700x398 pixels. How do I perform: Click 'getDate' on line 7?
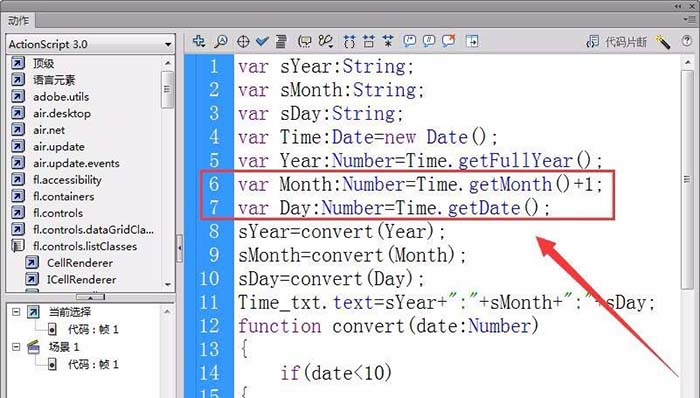coord(484,207)
